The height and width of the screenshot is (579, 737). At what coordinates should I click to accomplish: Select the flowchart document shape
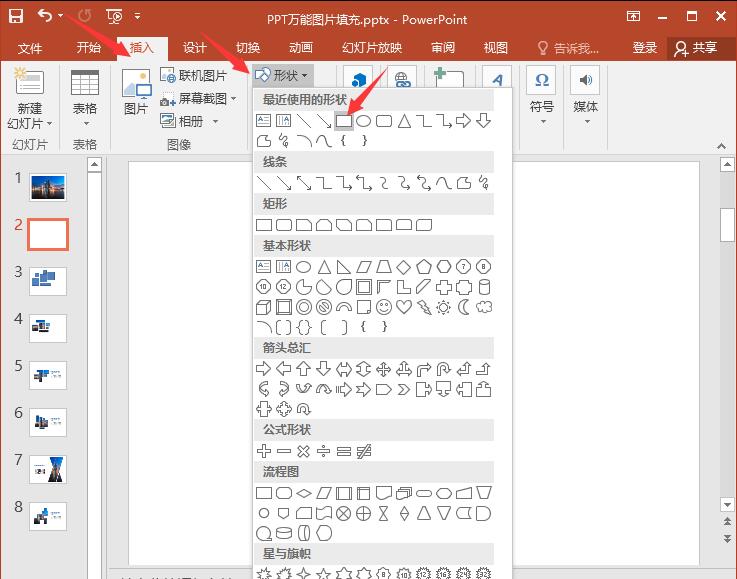[x=384, y=493]
